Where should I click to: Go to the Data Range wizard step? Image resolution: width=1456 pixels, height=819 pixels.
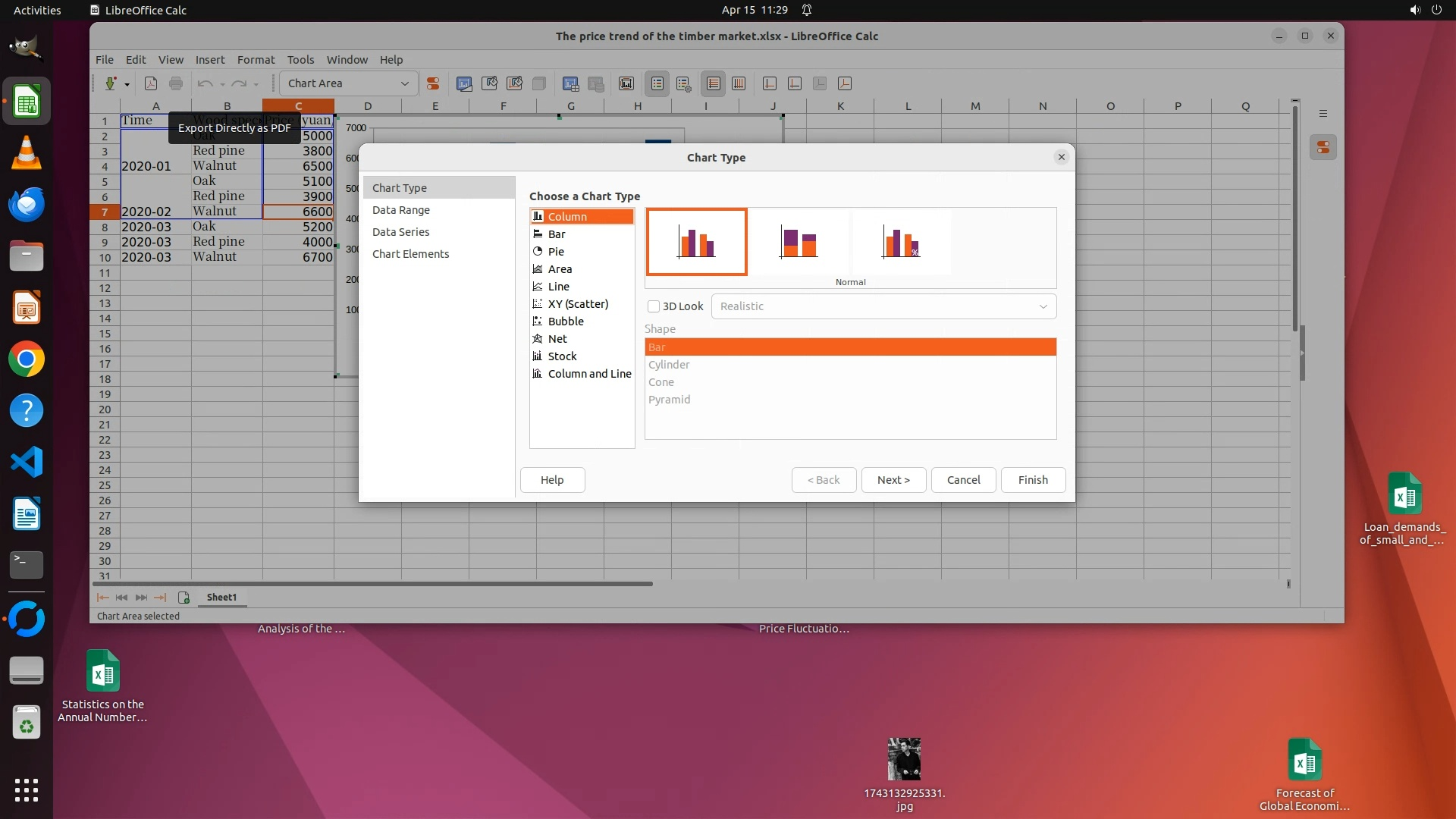point(400,210)
